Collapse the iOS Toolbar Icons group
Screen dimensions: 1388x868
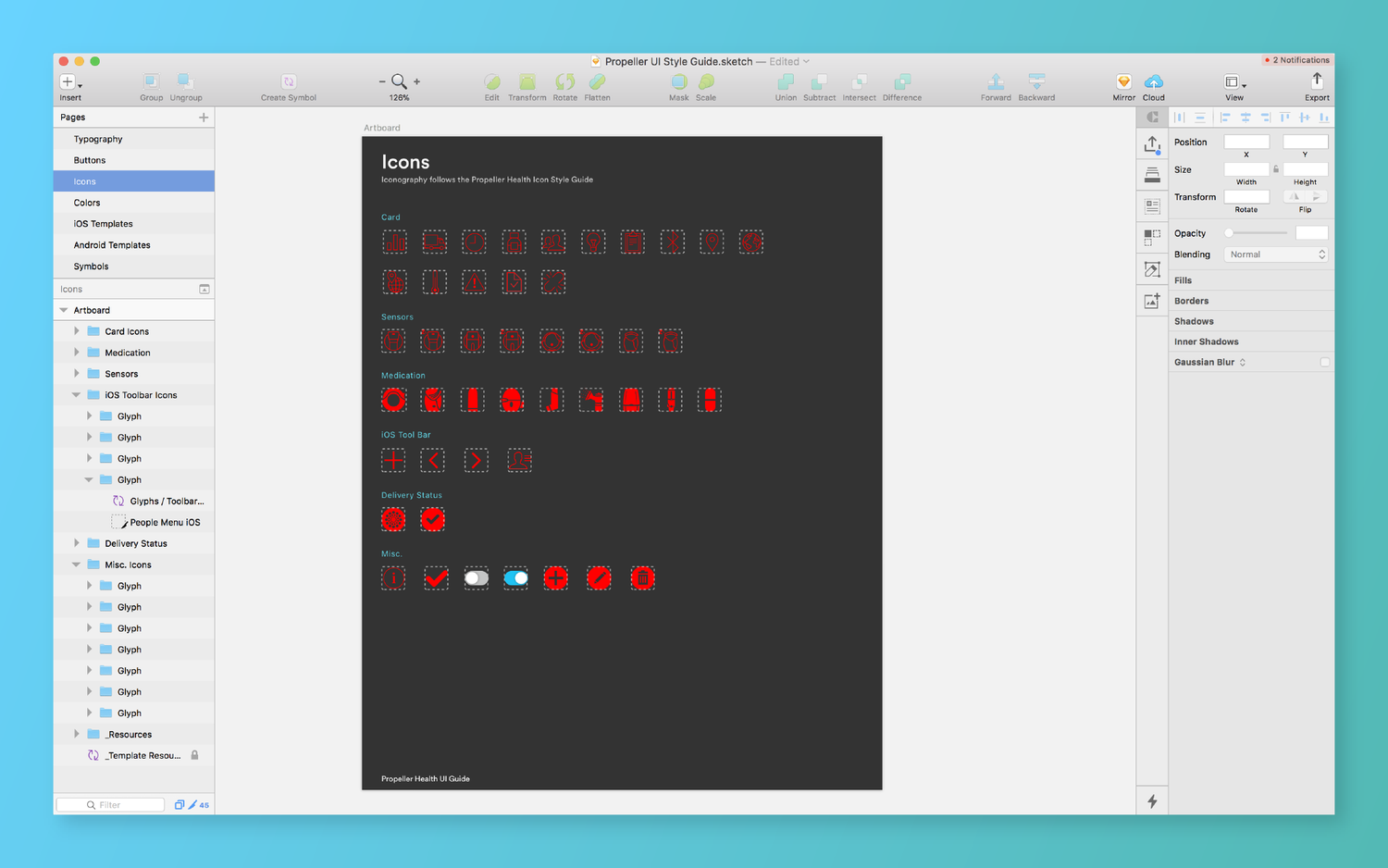pyautogui.click(x=77, y=395)
